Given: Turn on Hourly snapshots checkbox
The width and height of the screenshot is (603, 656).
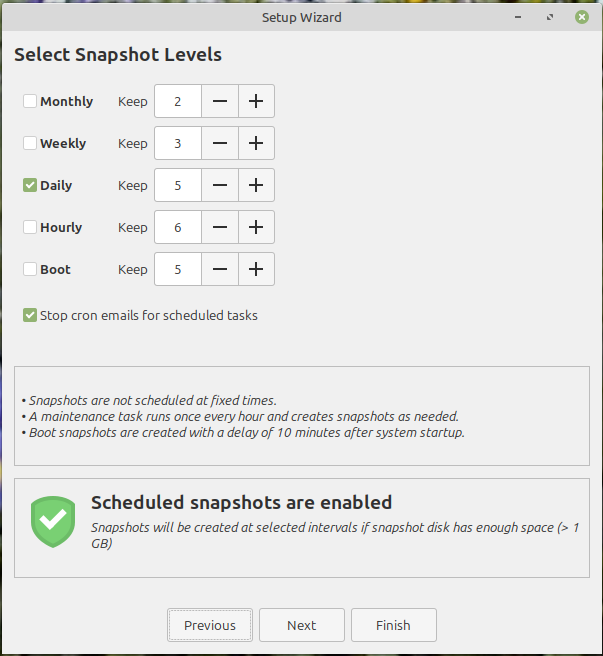Looking at the screenshot, I should pyautogui.click(x=30, y=227).
